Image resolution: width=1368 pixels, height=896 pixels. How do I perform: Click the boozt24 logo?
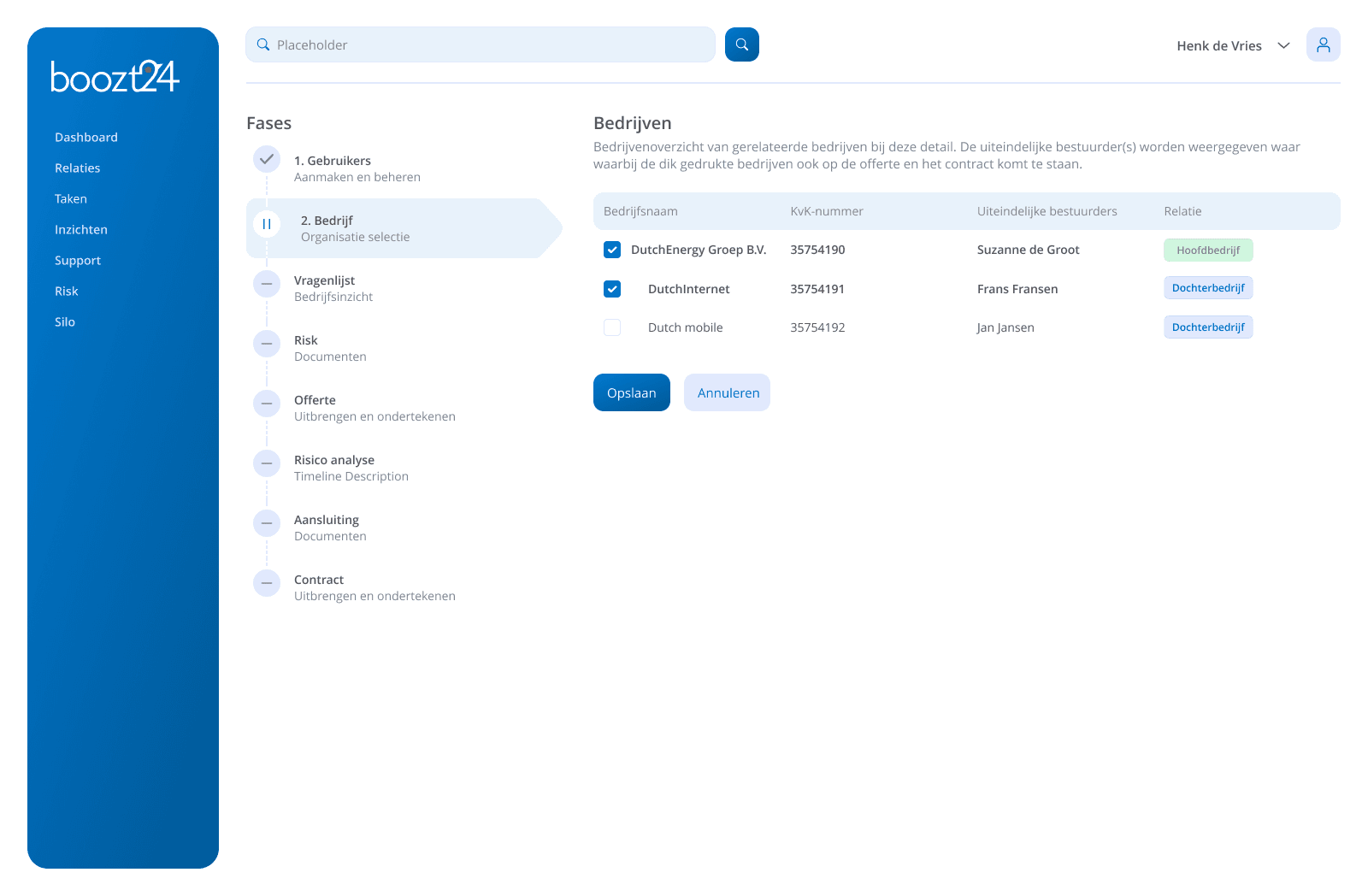click(115, 76)
